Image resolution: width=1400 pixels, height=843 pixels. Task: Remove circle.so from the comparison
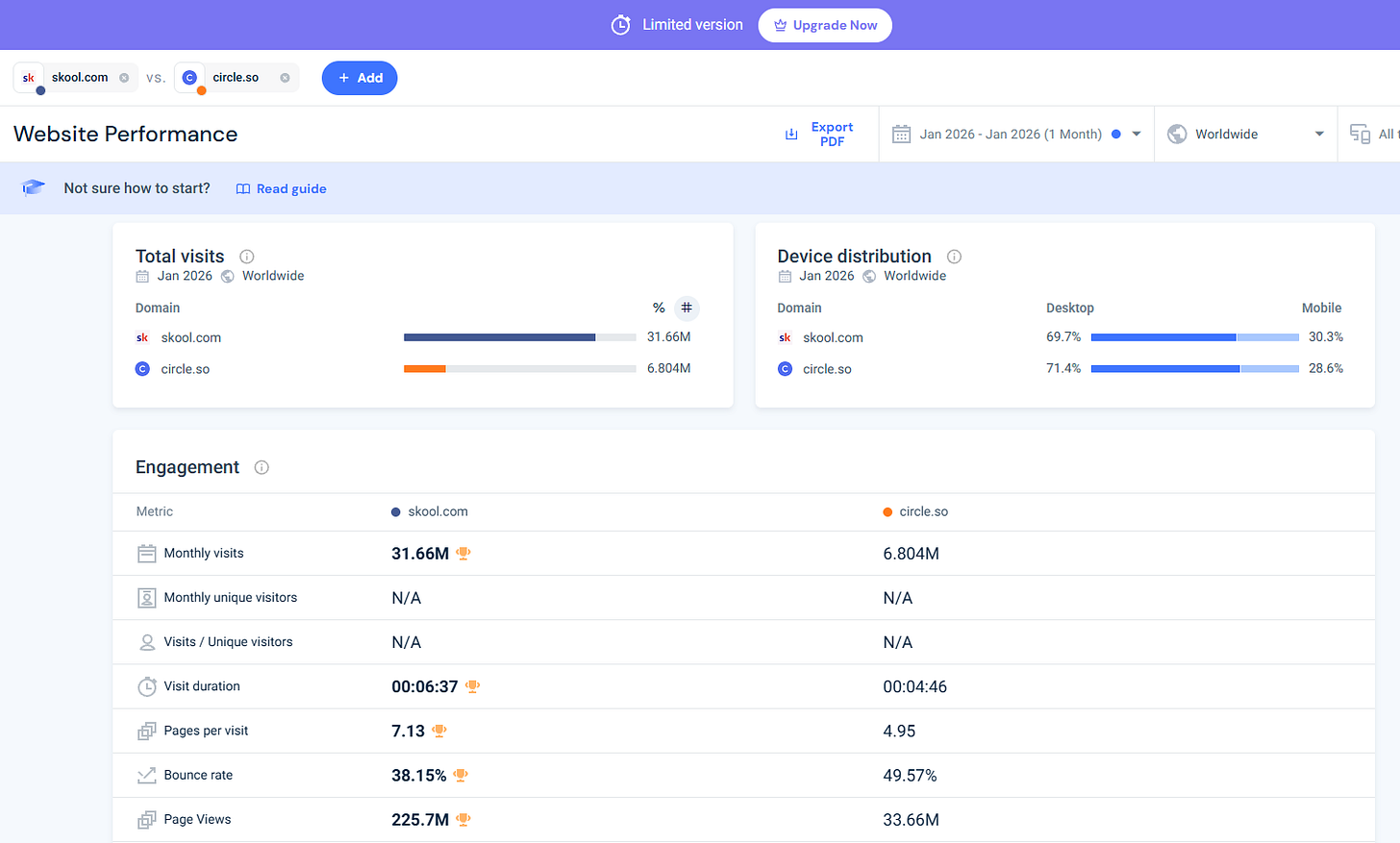click(285, 78)
